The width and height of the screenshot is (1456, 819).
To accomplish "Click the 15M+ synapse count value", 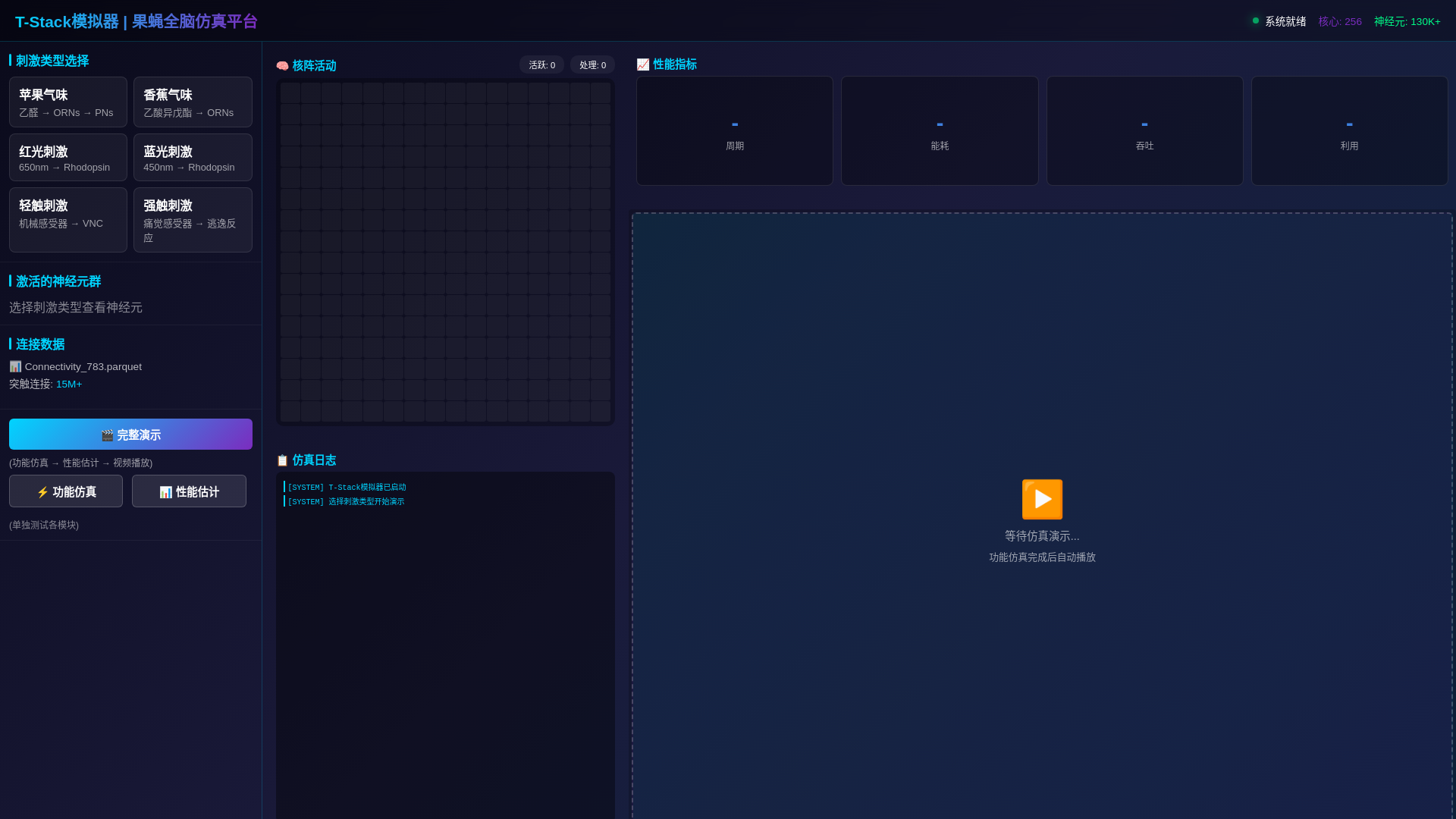I will click(69, 384).
